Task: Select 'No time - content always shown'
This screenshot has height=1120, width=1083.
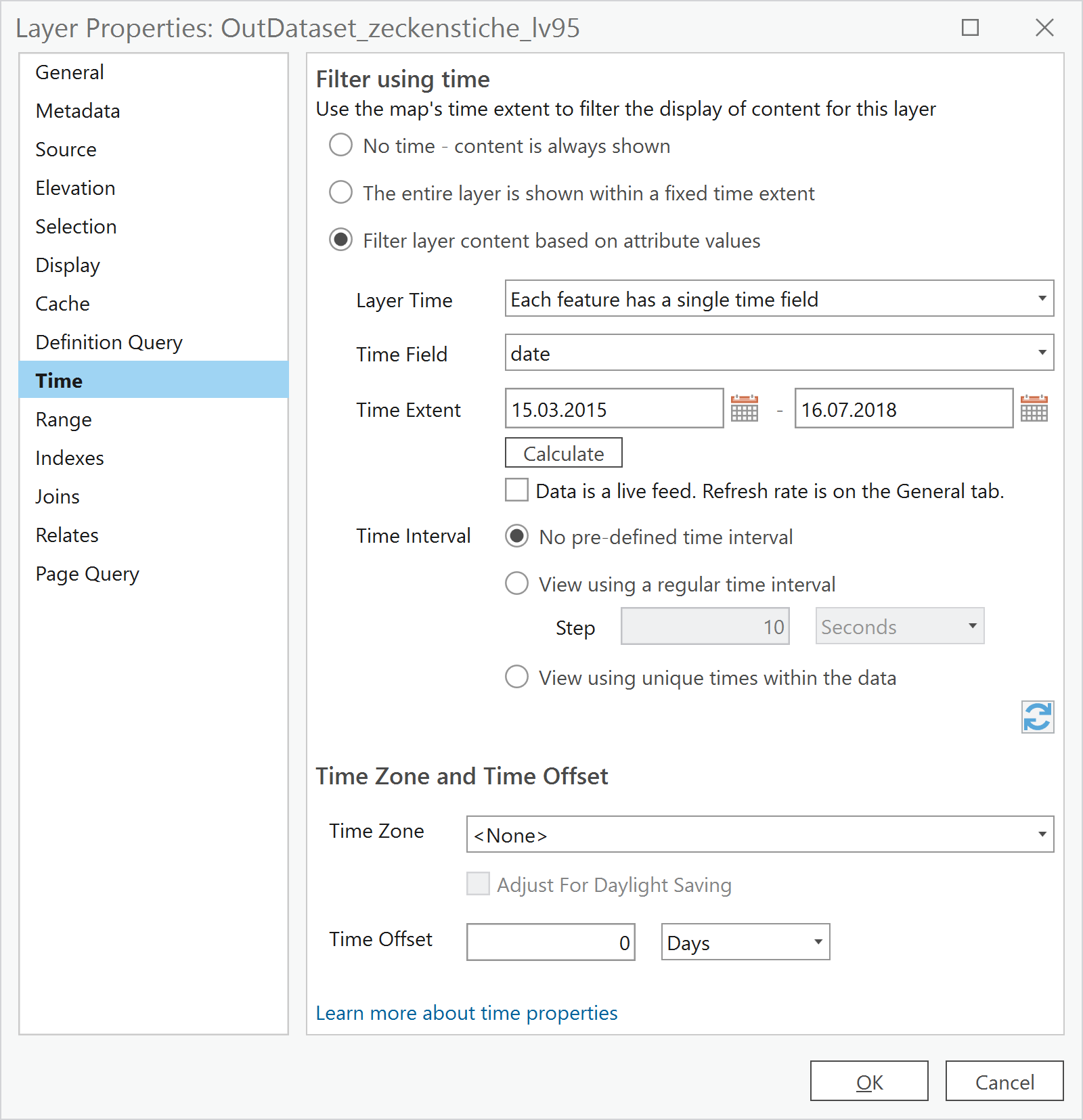Action: coord(340,145)
